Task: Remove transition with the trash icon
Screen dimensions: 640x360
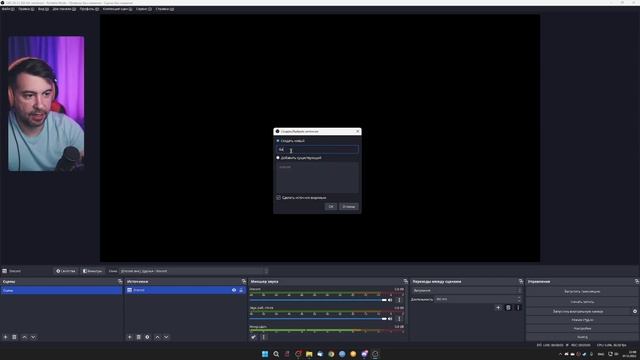Action: click(508, 307)
